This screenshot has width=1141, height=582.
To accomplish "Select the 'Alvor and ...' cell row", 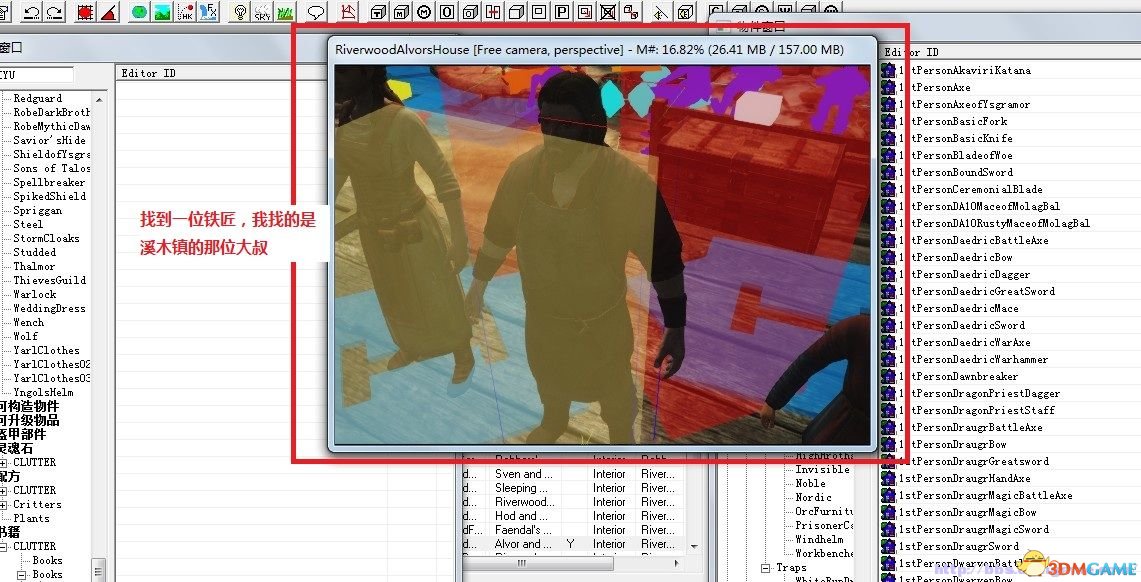I will click(575, 544).
